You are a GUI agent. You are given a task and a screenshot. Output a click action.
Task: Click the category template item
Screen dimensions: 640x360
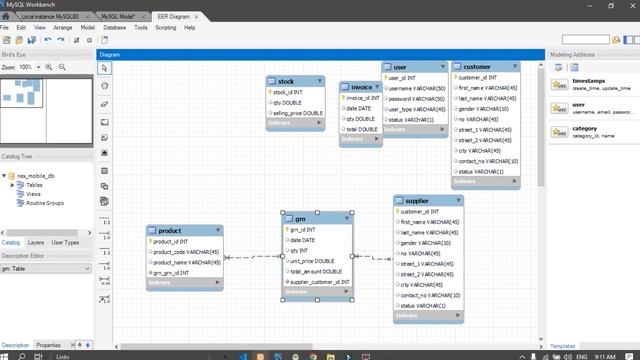(593, 132)
